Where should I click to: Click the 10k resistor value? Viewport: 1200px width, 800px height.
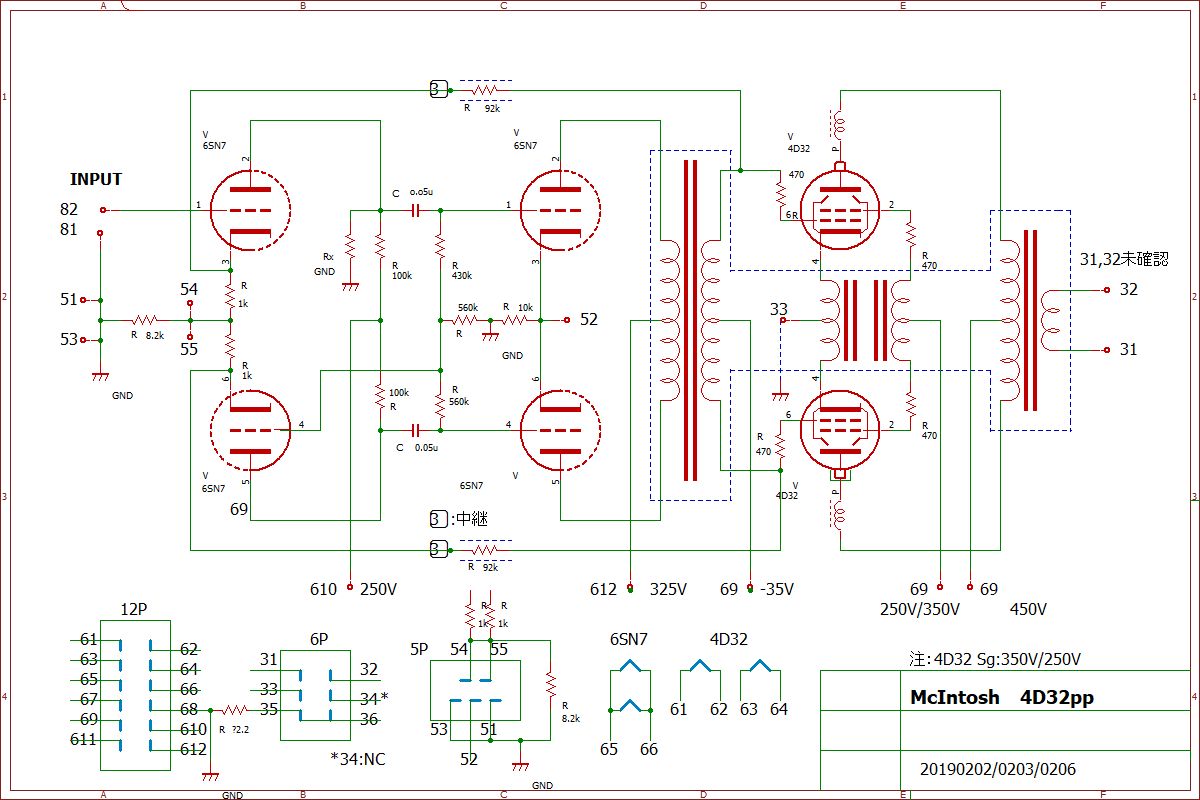point(526,307)
